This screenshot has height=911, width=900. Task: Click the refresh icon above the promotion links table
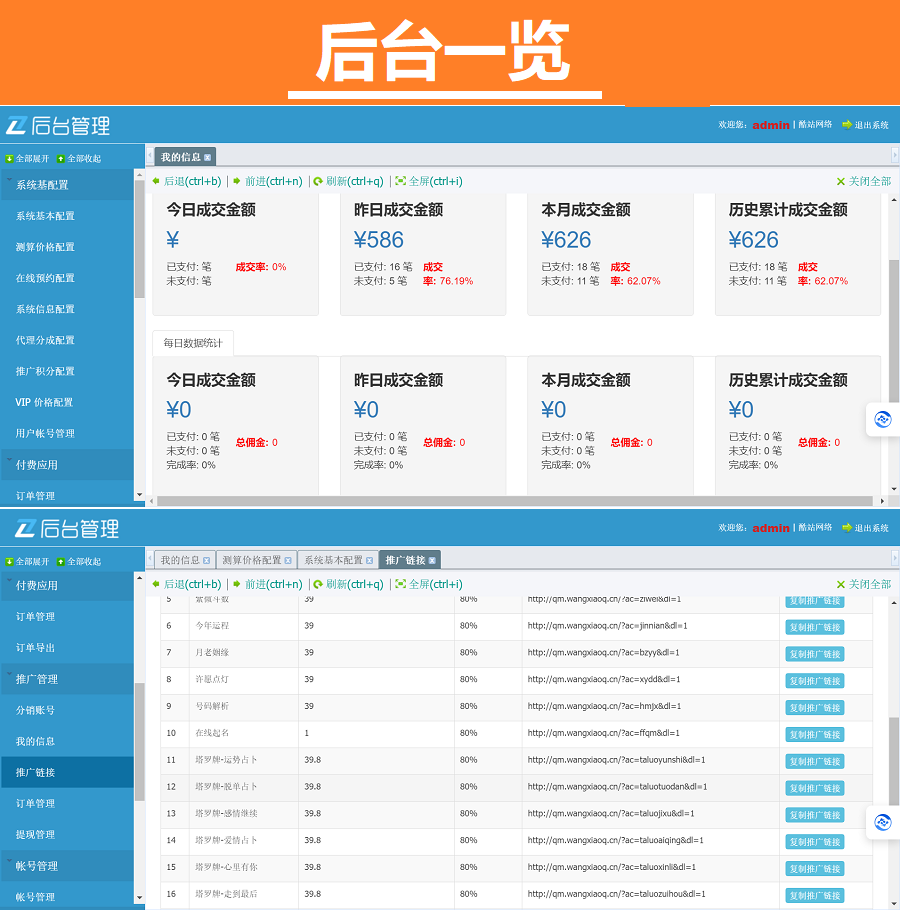[x=318, y=585]
